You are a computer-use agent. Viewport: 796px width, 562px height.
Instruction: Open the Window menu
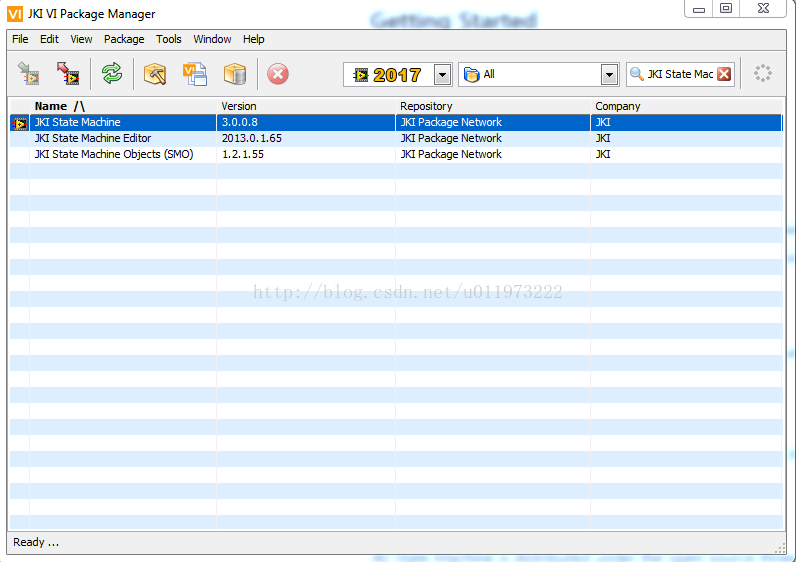point(212,39)
